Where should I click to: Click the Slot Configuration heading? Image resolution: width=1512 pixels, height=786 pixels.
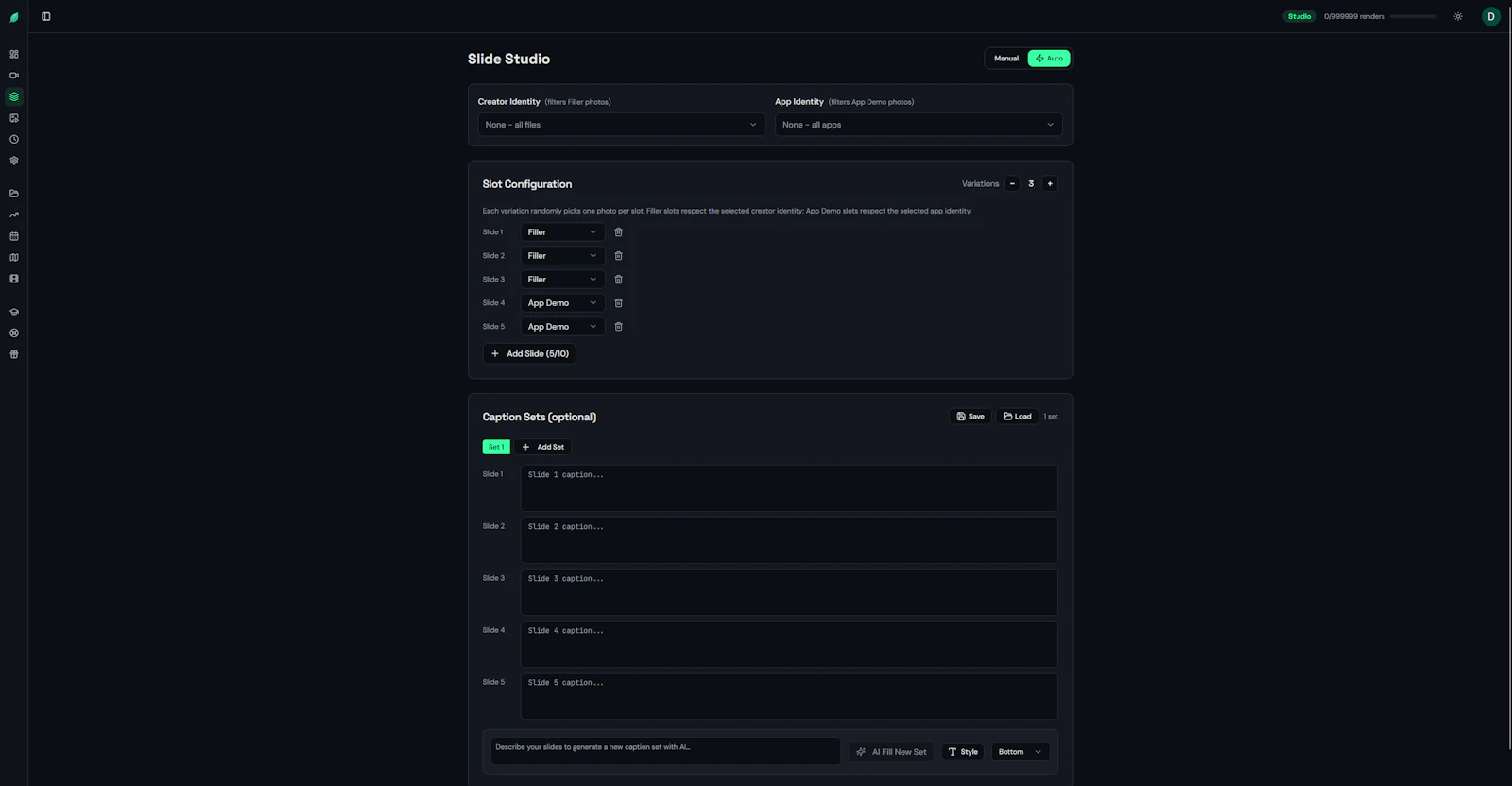[527, 184]
